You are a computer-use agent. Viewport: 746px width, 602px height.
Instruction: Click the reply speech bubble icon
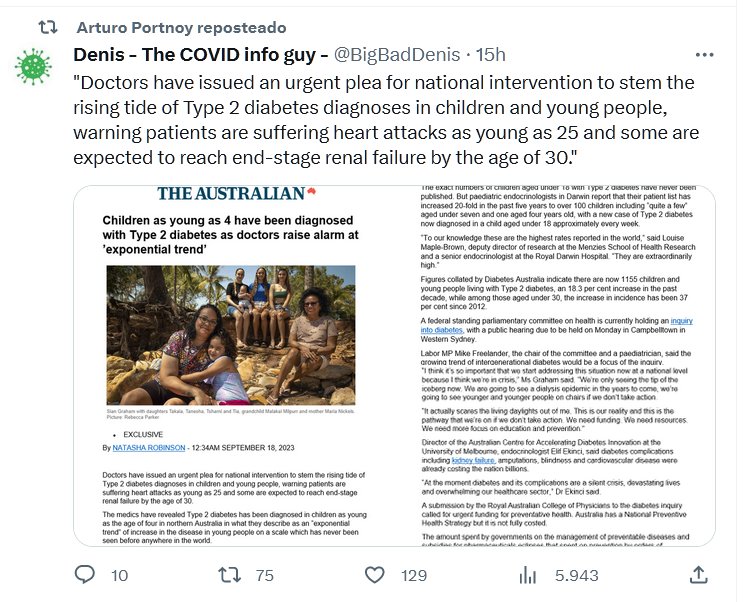pyautogui.click(x=86, y=575)
